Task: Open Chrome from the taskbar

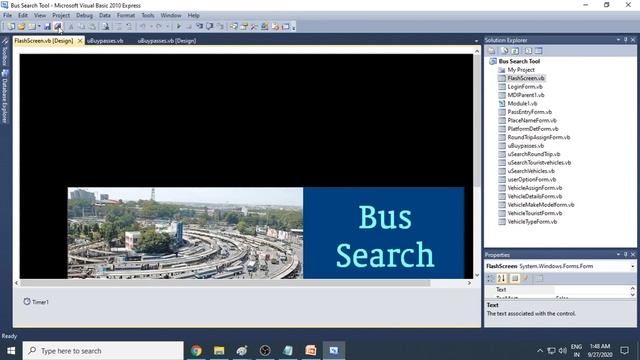Action: click(x=196, y=351)
